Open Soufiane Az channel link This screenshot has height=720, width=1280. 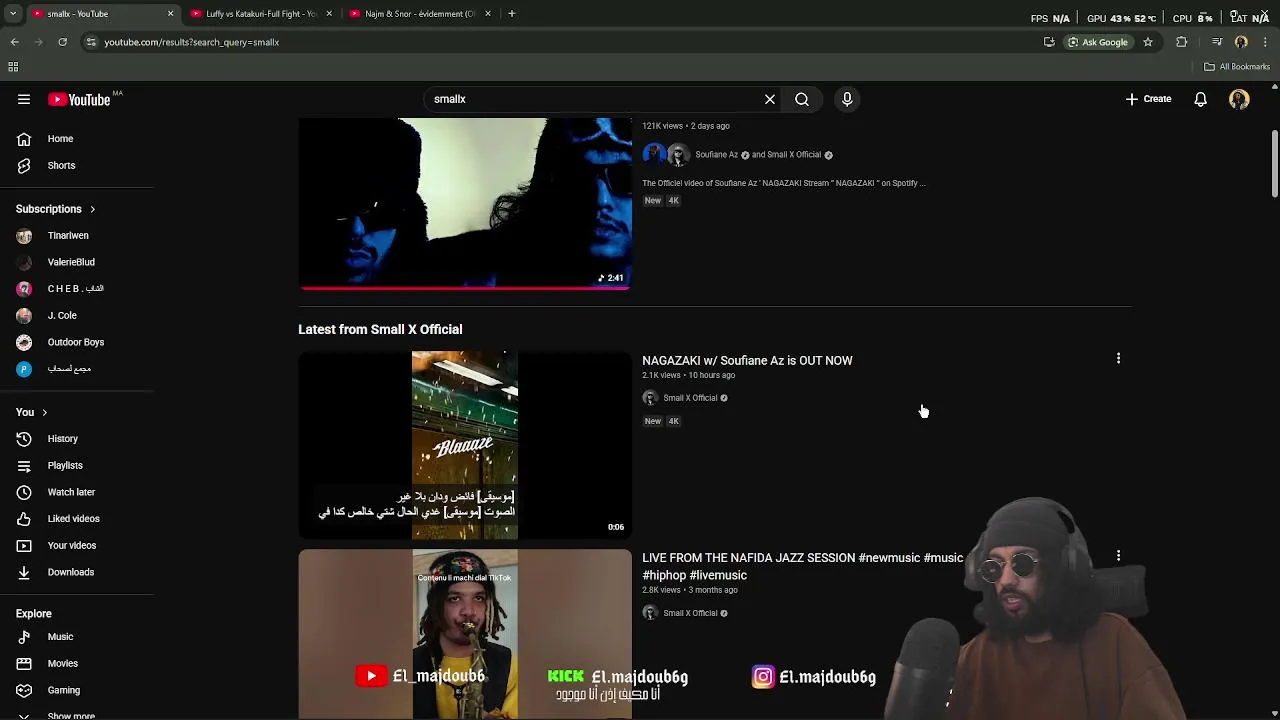tap(716, 155)
